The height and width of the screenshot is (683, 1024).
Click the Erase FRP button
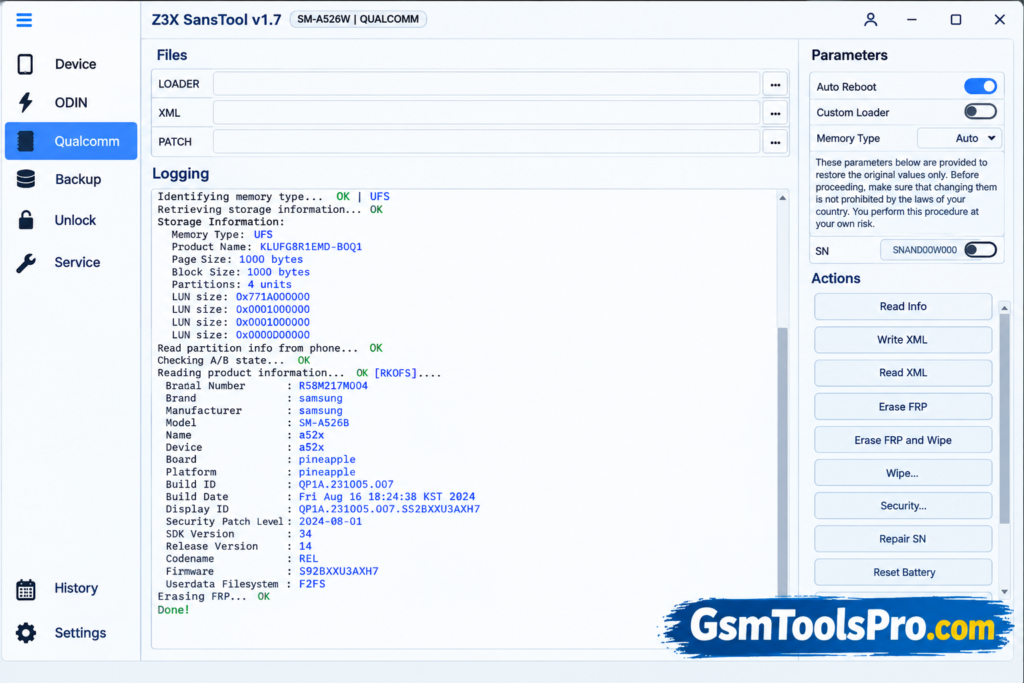[903, 407]
